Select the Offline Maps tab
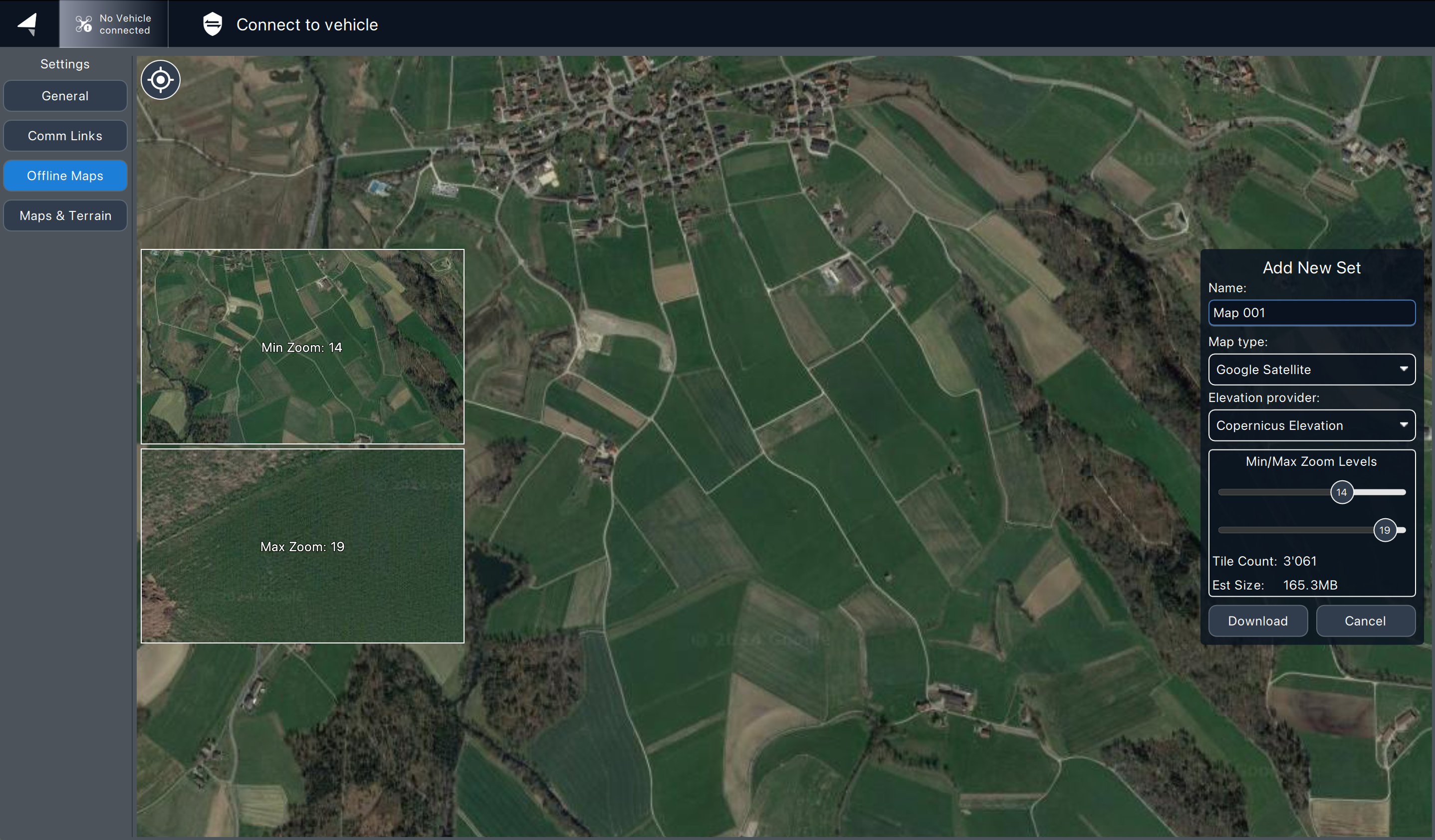This screenshot has width=1435, height=840. tap(65, 175)
